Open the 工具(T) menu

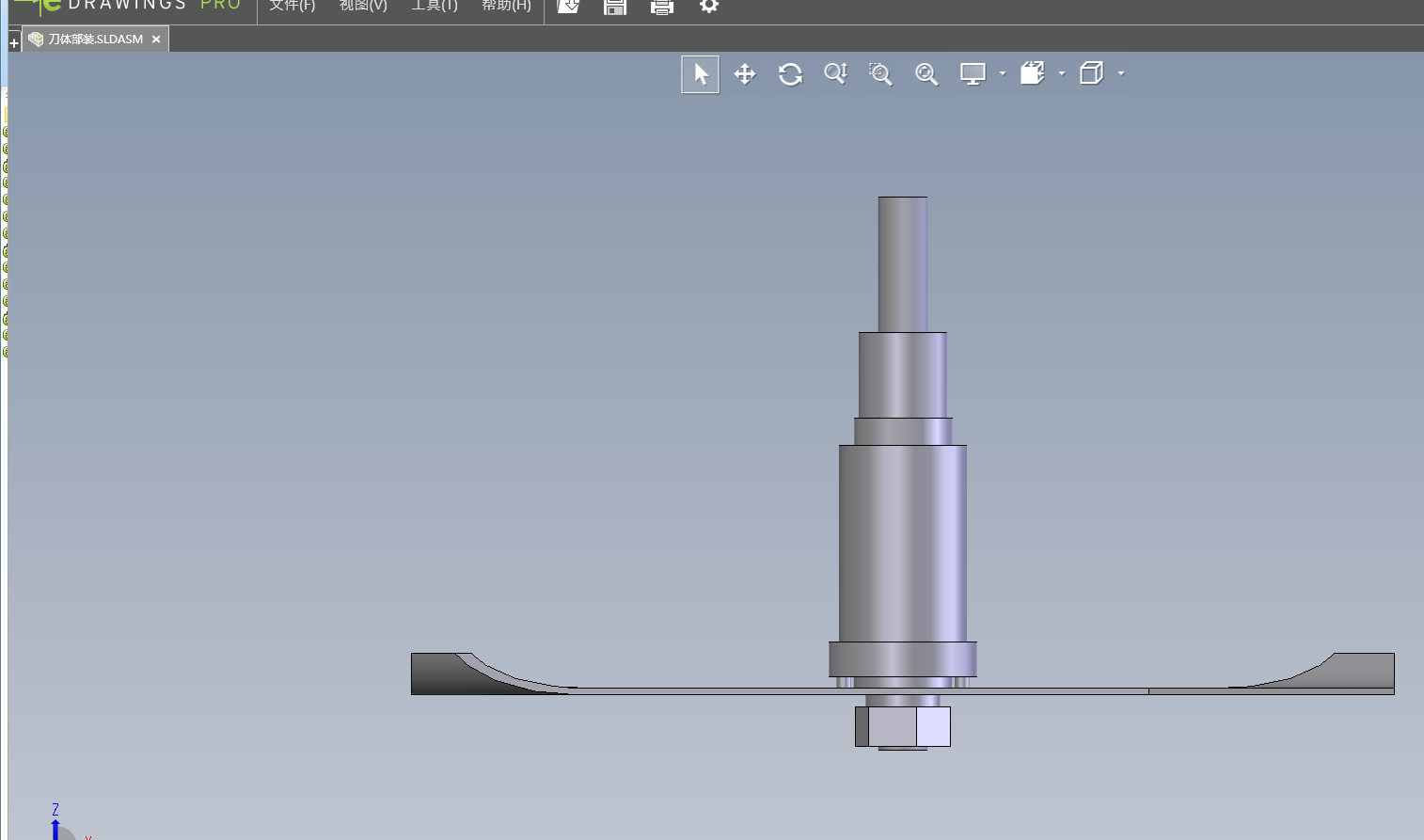point(435,6)
